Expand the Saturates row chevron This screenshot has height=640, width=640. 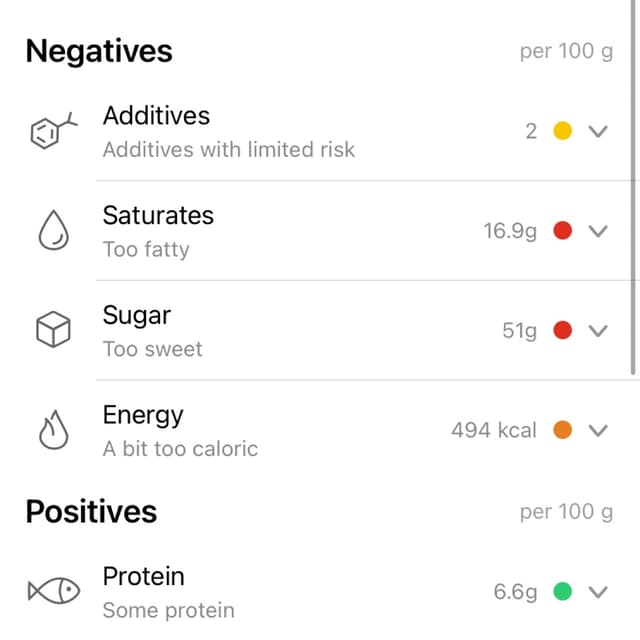[598, 231]
